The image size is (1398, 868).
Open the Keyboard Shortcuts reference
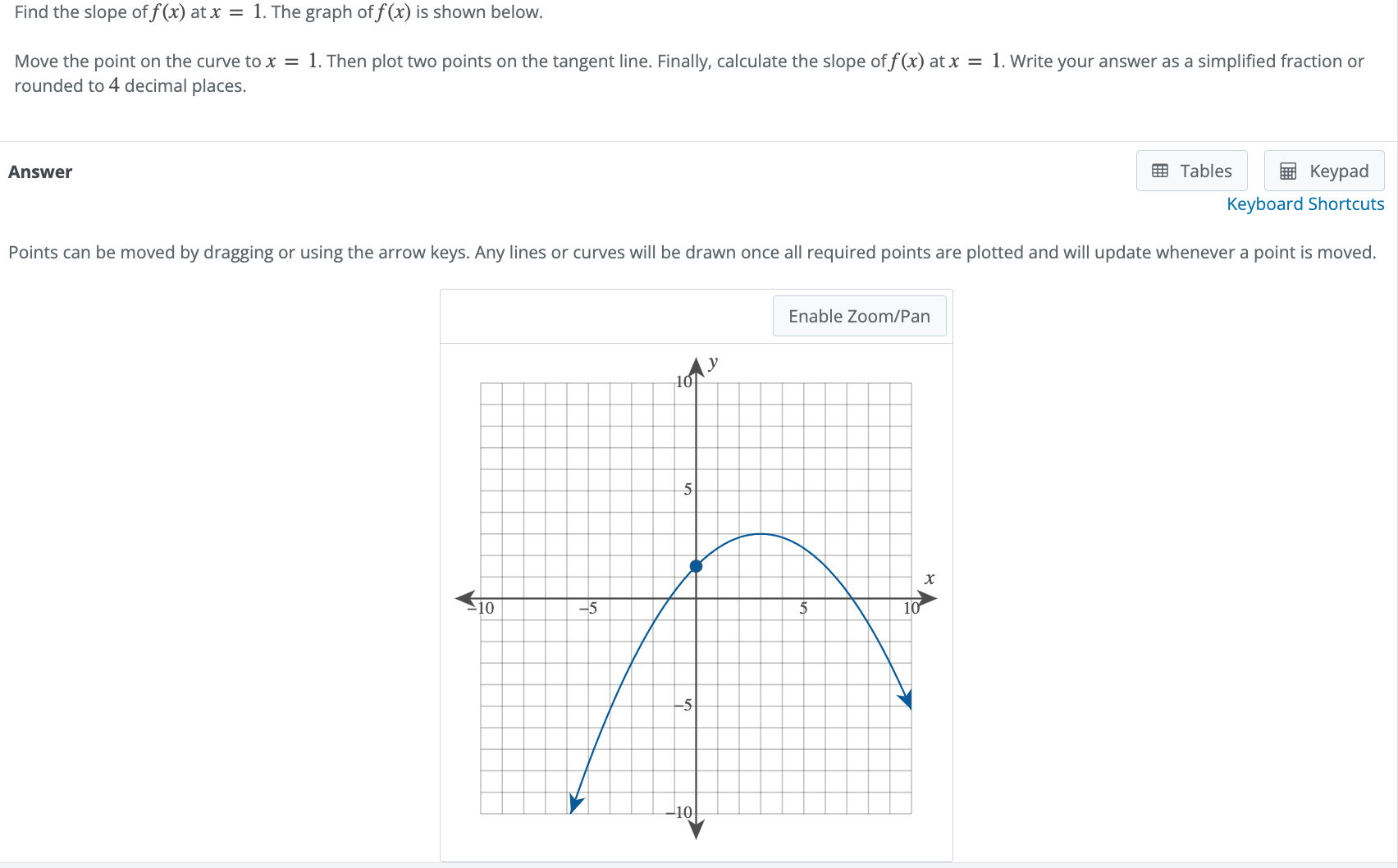click(x=1305, y=203)
